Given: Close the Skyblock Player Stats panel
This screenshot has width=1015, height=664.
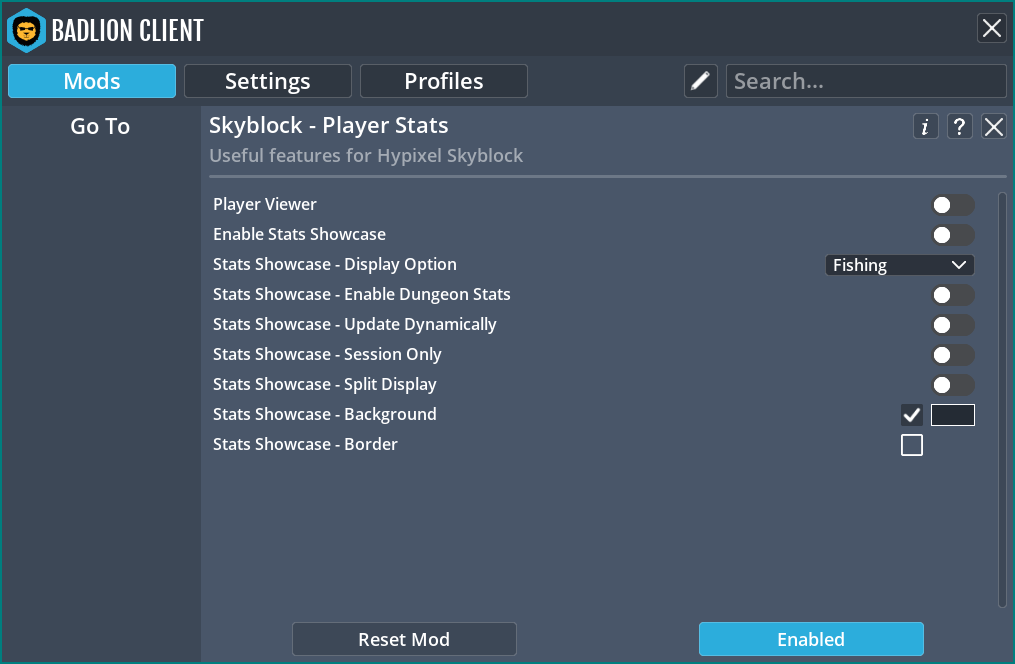Looking at the screenshot, I should [x=993, y=126].
